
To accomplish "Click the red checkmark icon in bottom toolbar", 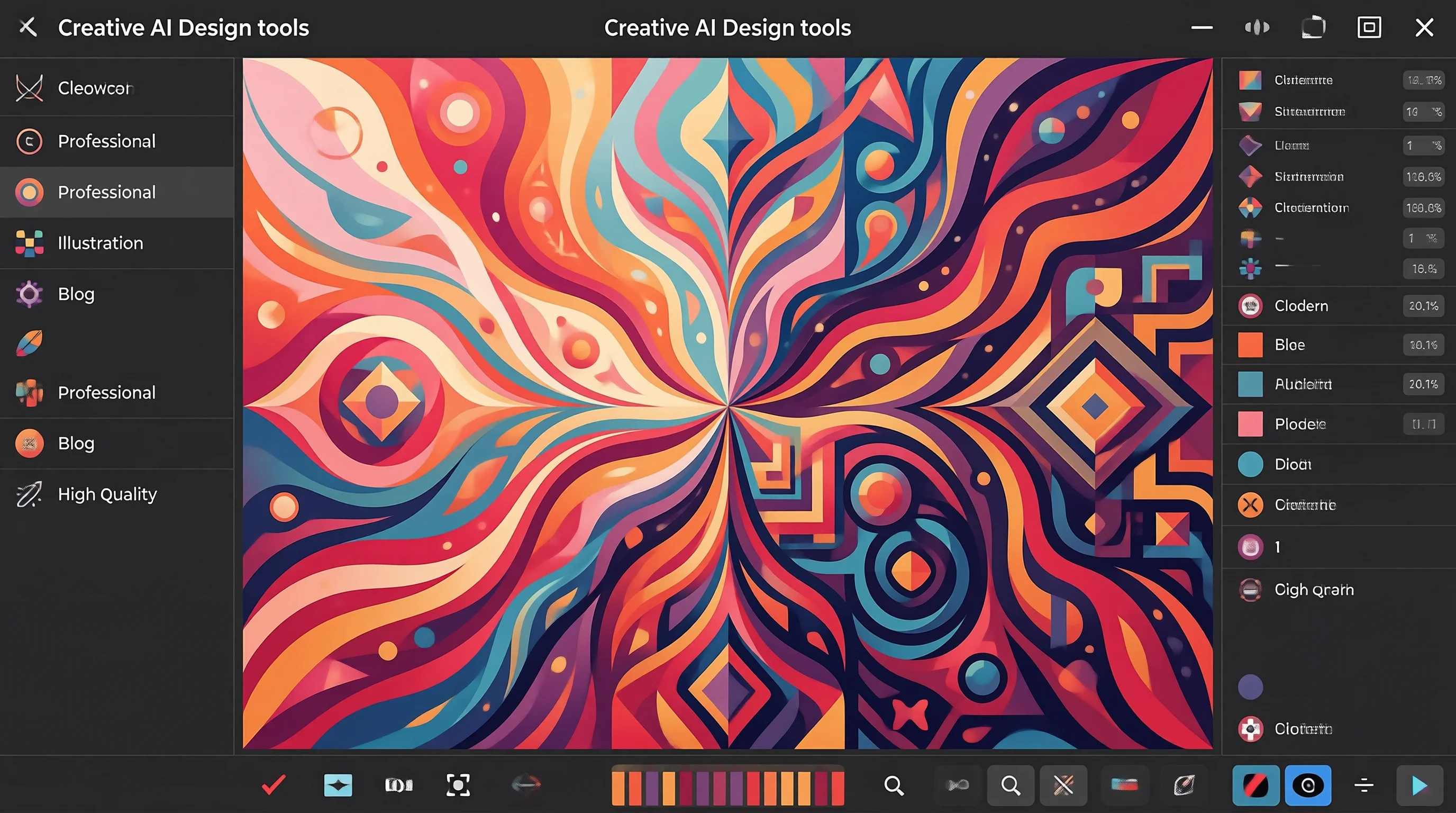I will (x=274, y=785).
